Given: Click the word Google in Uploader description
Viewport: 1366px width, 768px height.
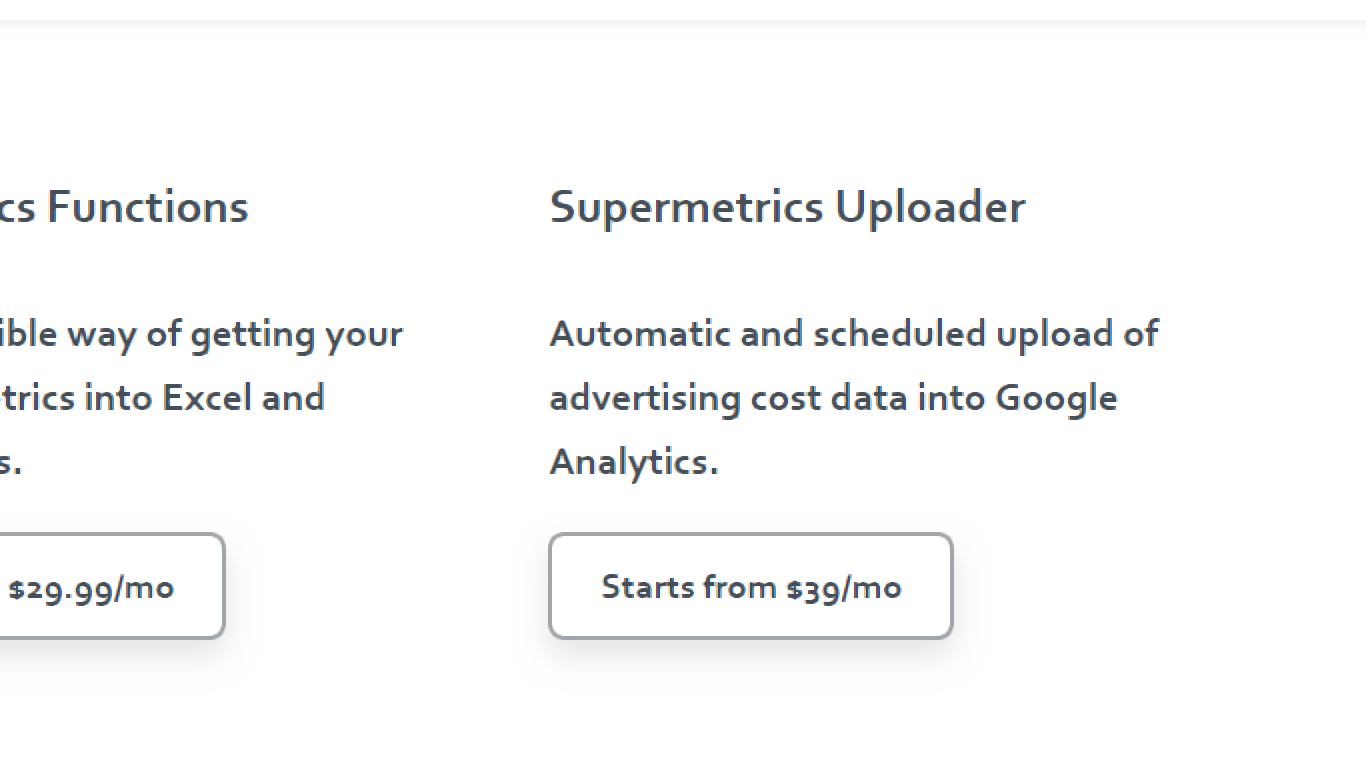Looking at the screenshot, I should pos(1056,398).
